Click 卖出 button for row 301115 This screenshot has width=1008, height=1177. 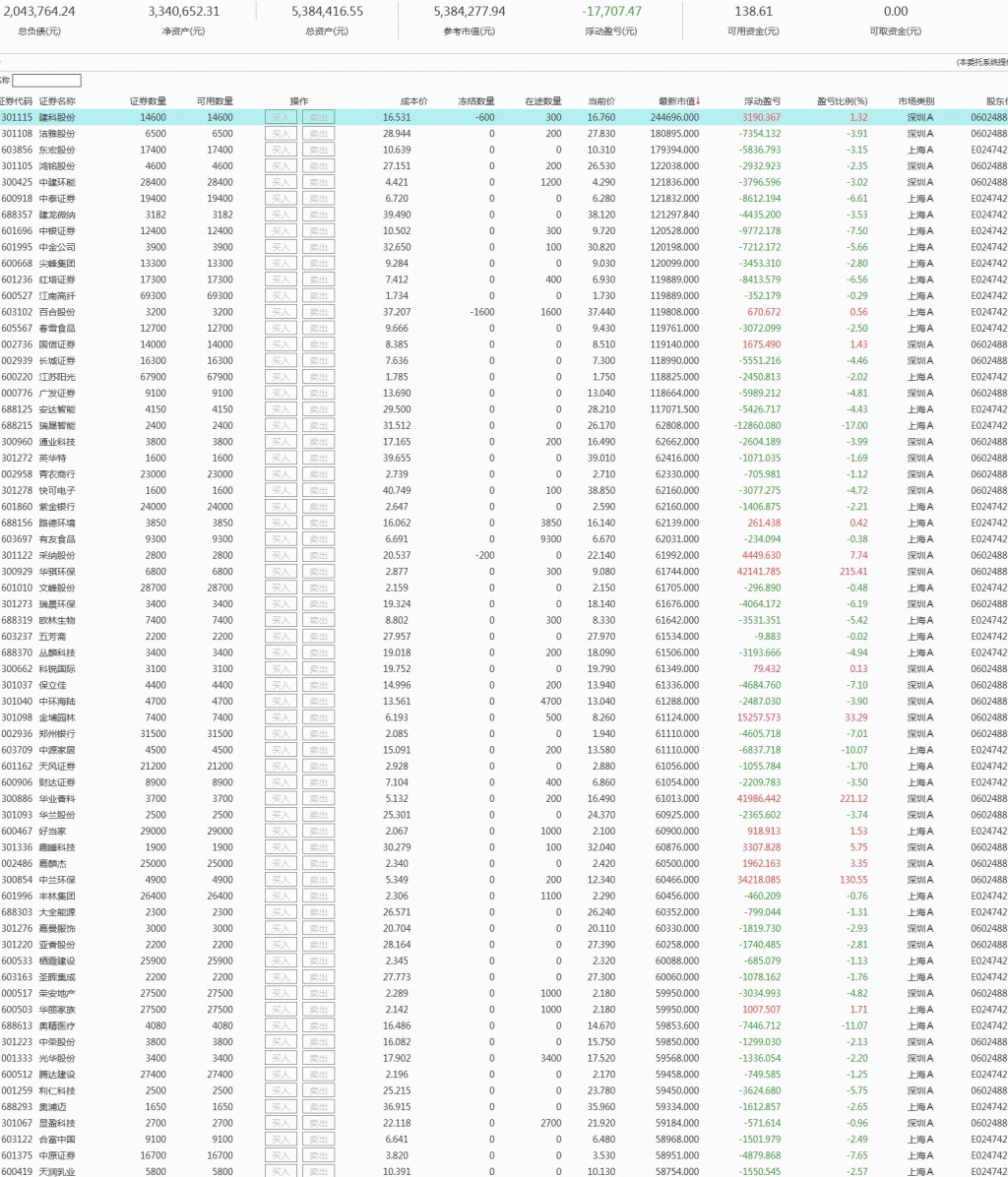[318, 117]
